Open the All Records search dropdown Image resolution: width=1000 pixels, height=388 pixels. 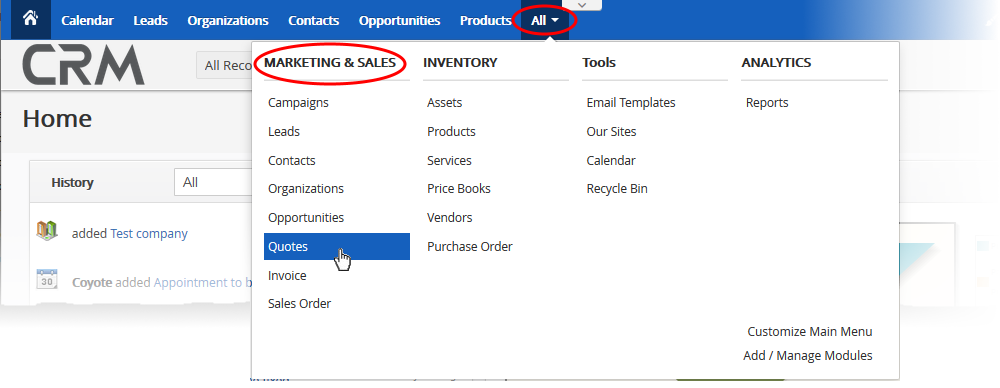[x=224, y=65]
